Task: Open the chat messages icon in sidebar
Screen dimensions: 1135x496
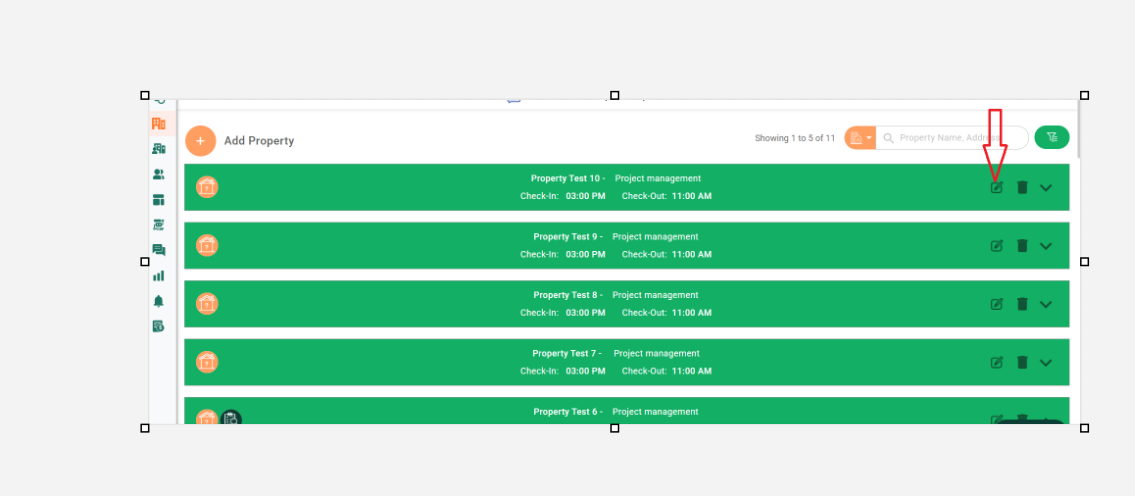Action: 159,251
